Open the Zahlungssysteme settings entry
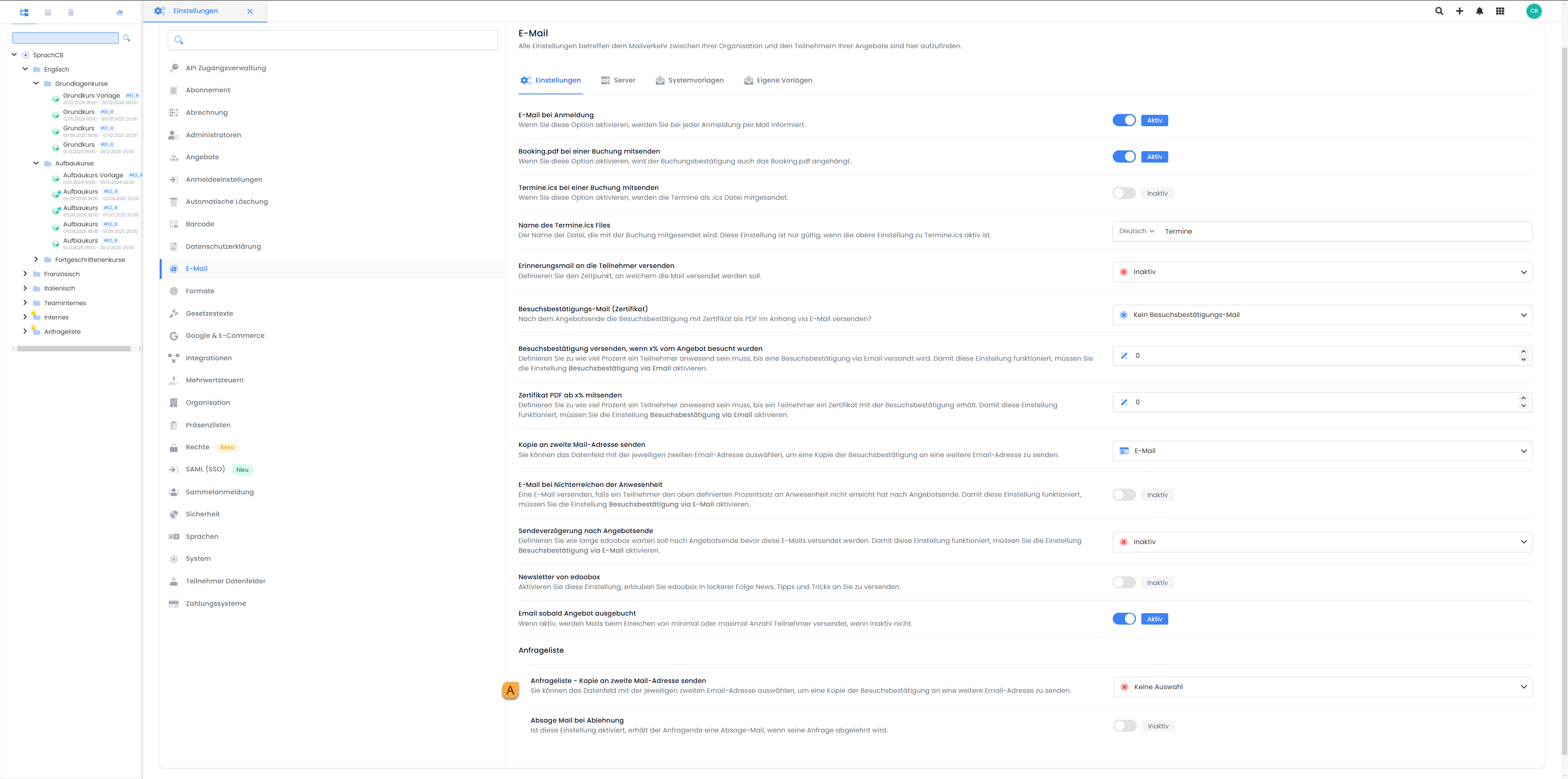 point(216,603)
